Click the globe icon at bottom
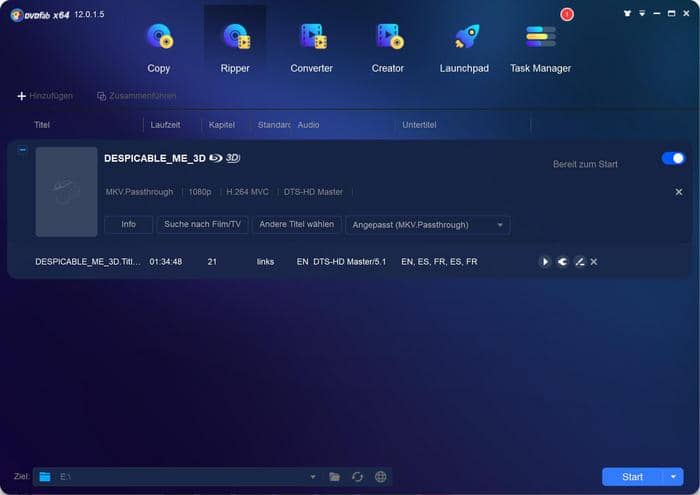 coord(380,477)
